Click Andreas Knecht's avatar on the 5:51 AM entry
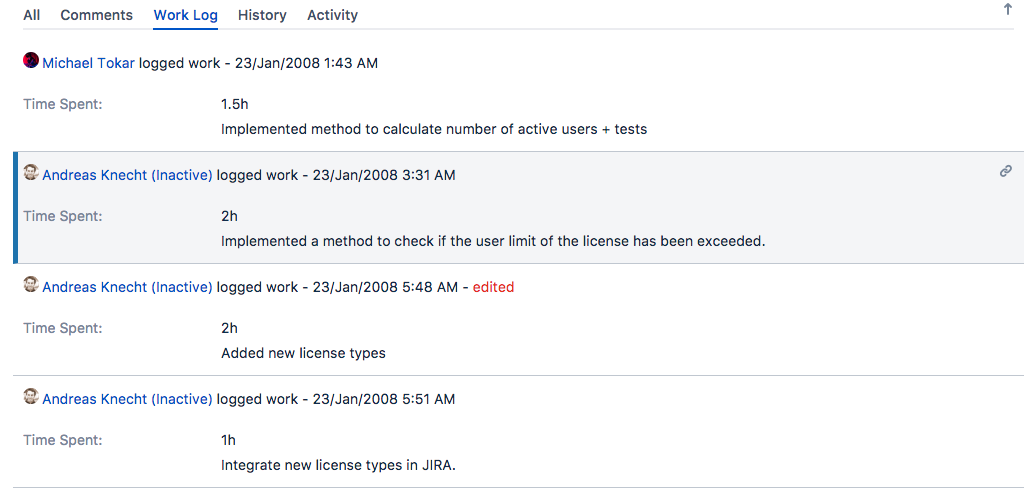Image resolution: width=1034 pixels, height=488 pixels. pos(31,397)
